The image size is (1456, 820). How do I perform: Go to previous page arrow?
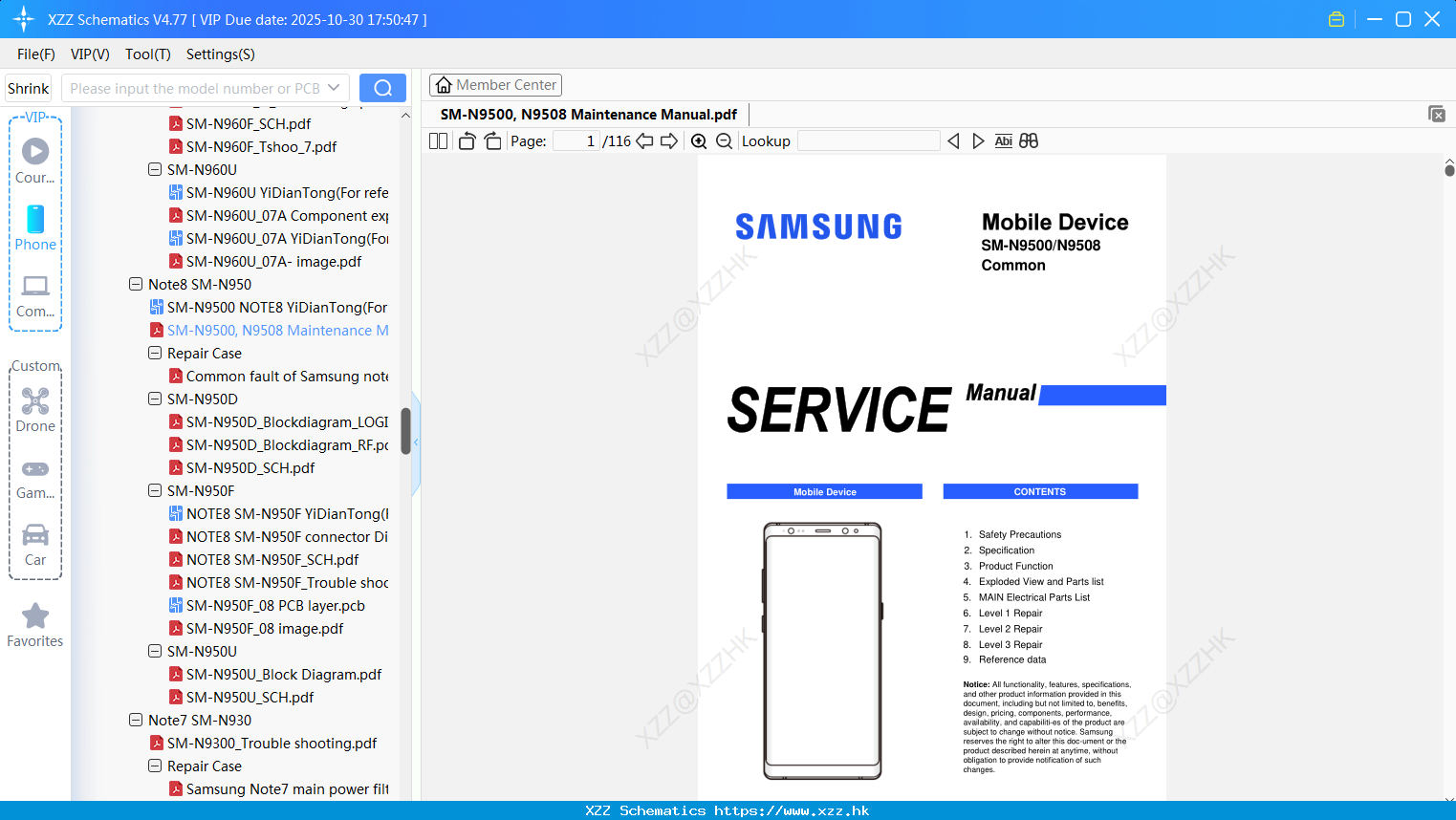click(x=644, y=140)
